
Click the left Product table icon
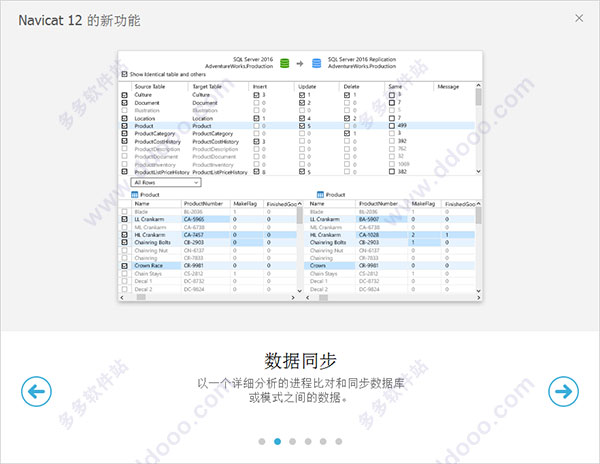(135, 195)
